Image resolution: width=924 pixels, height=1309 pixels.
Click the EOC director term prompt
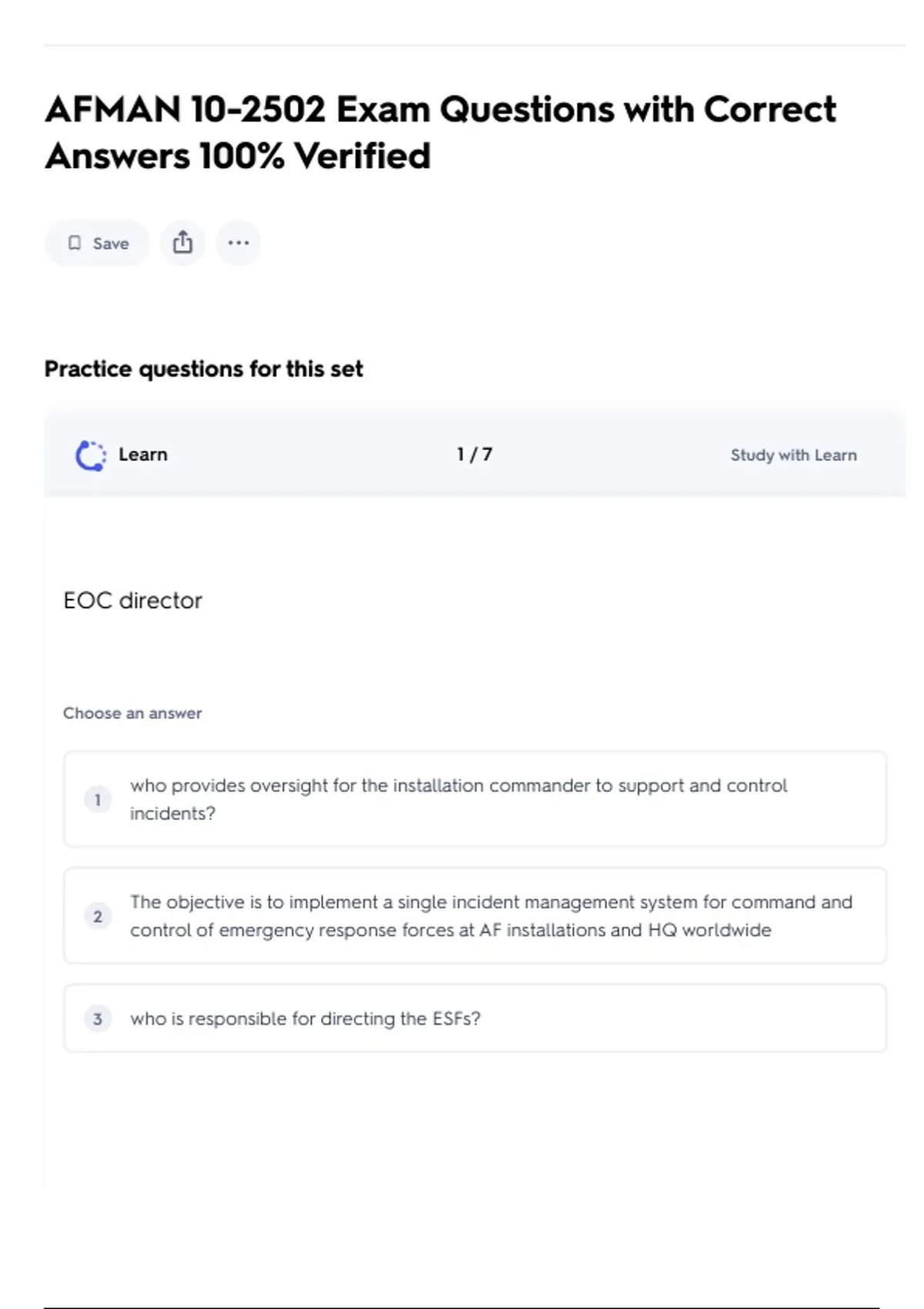(132, 601)
